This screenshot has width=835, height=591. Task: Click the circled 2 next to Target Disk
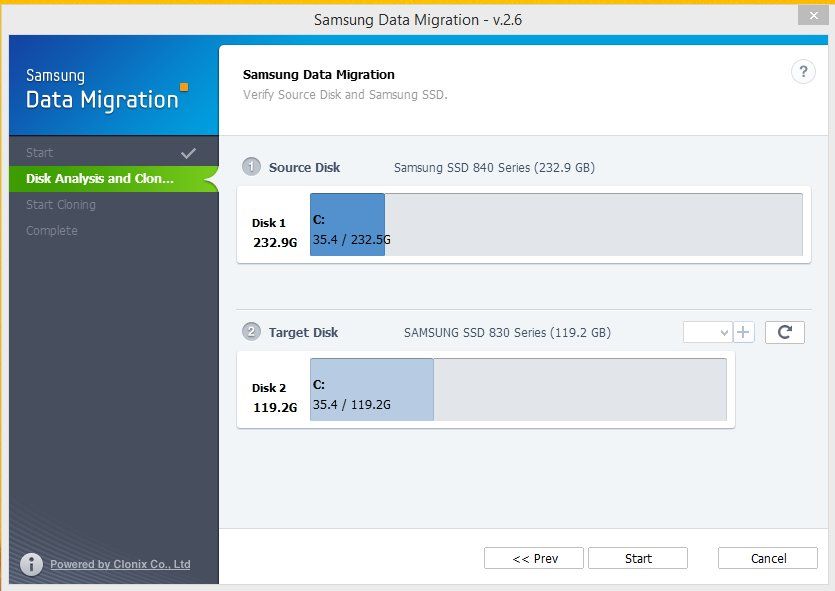251,332
